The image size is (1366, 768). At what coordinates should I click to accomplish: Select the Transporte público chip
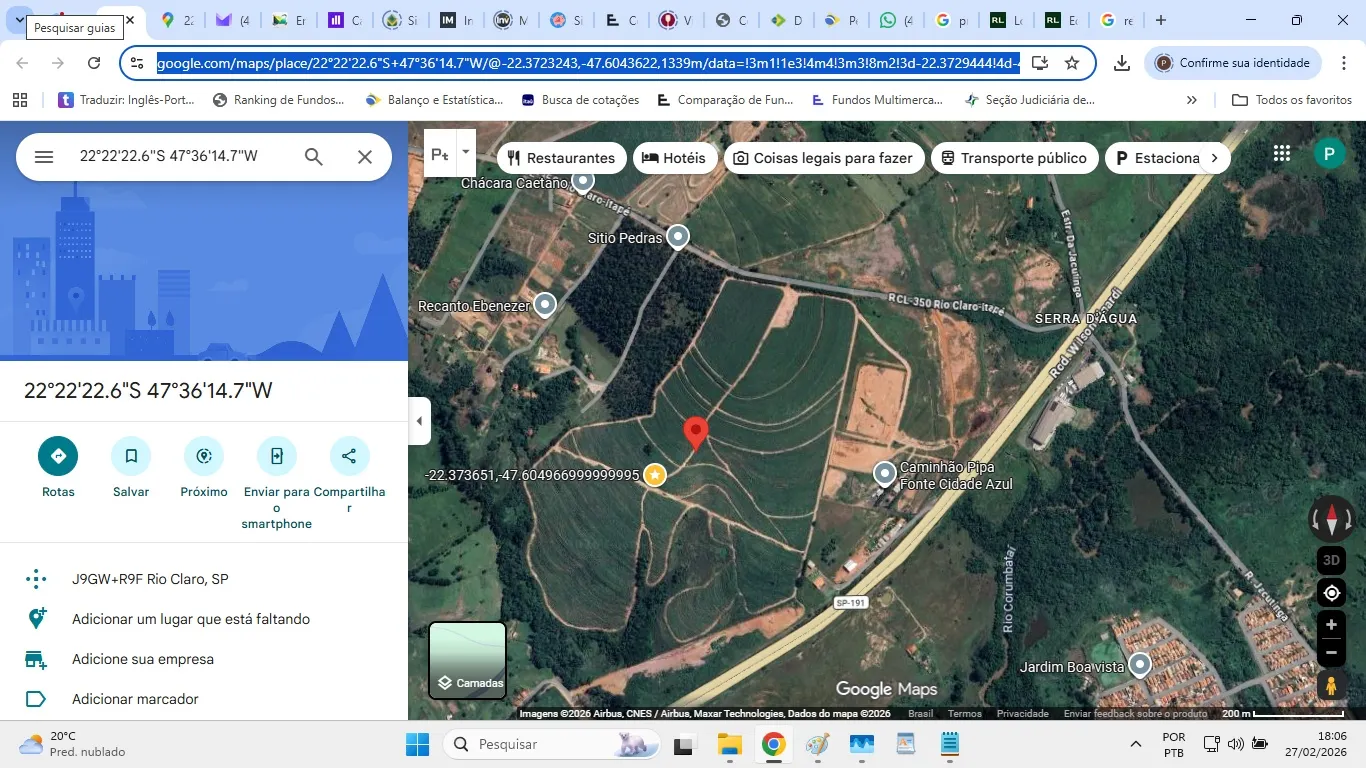point(1015,158)
